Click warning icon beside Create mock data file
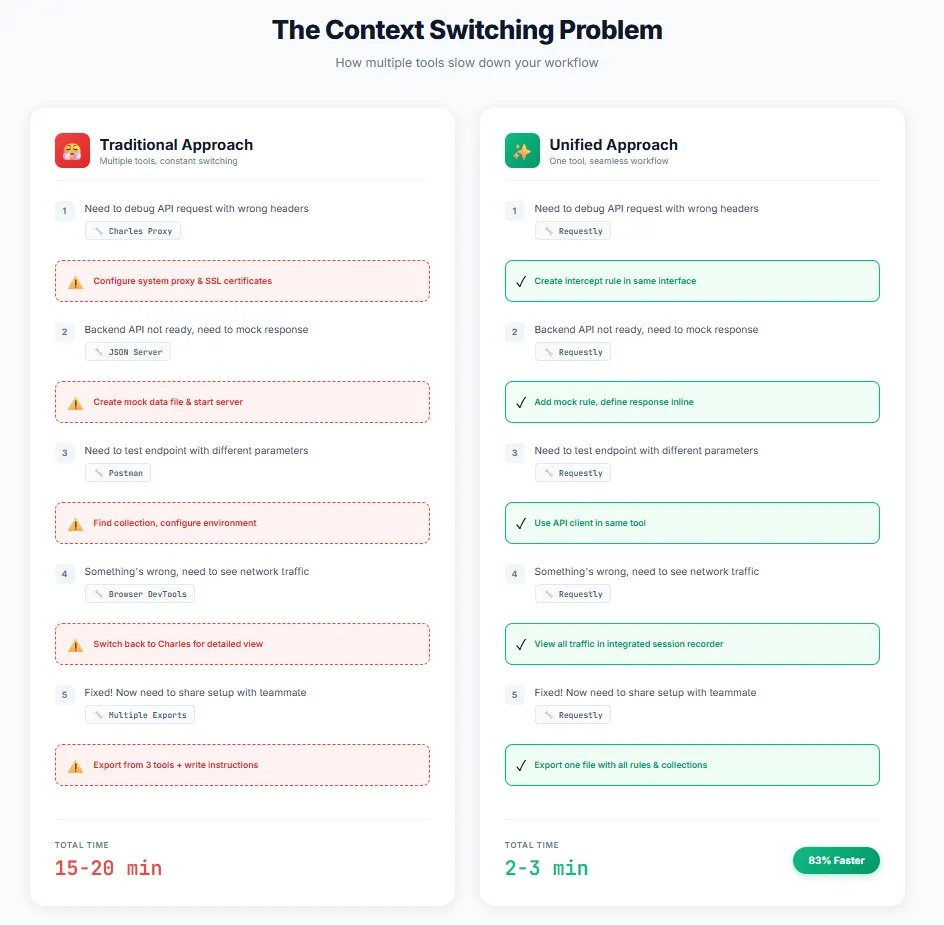 75,403
